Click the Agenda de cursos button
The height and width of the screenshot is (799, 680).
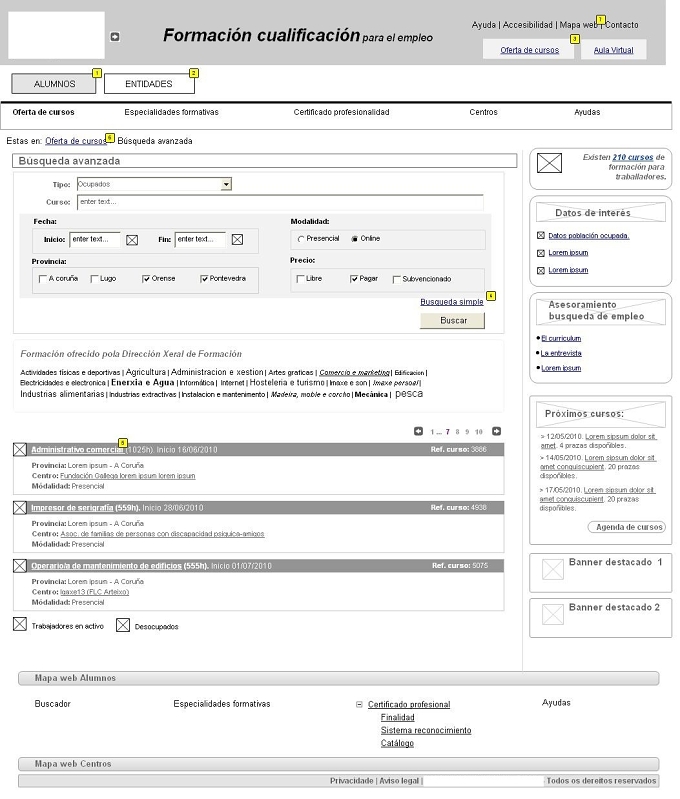(x=627, y=527)
